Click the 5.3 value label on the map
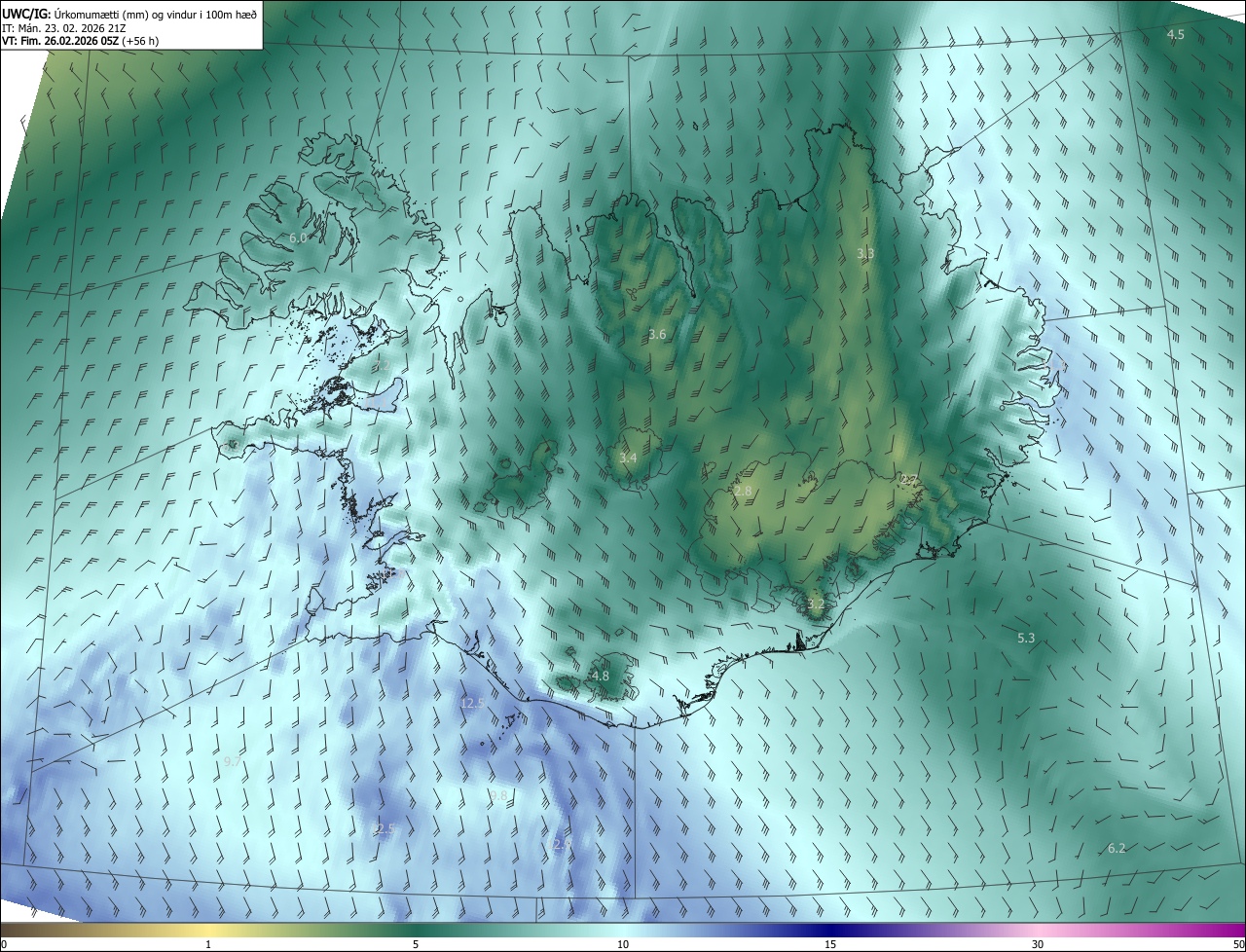1246x952 pixels. (1026, 638)
